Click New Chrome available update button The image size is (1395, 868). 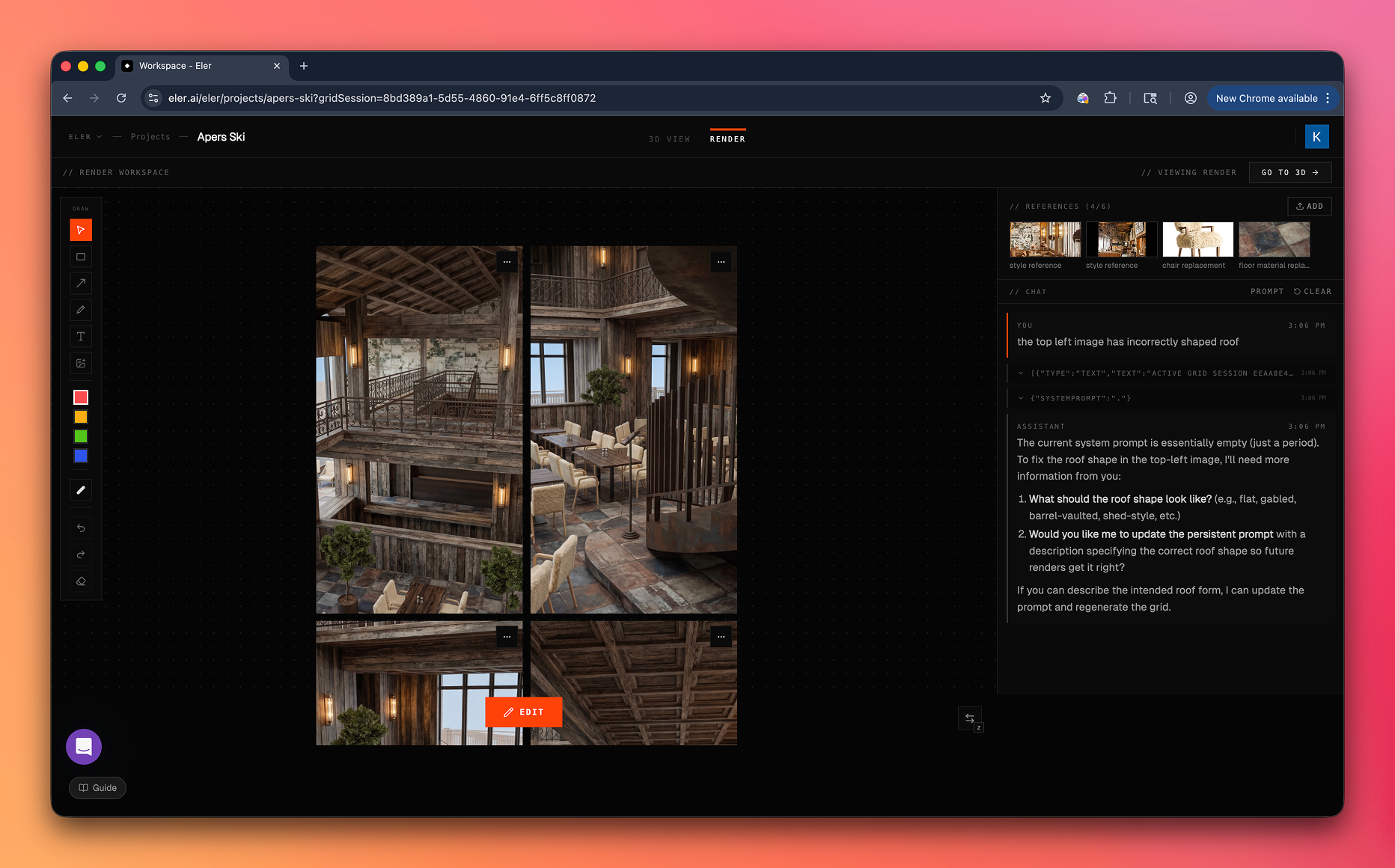pos(1266,98)
